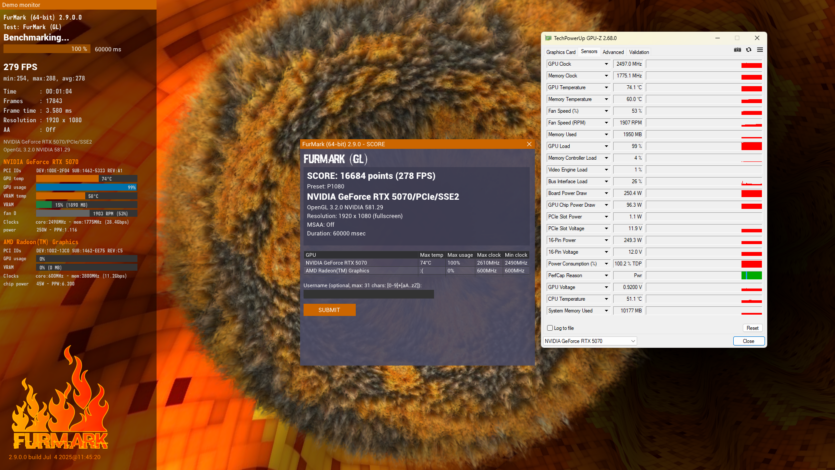835x470 pixels.
Task: Click the GPU-Z screenshot camera icon
Action: 737,49
